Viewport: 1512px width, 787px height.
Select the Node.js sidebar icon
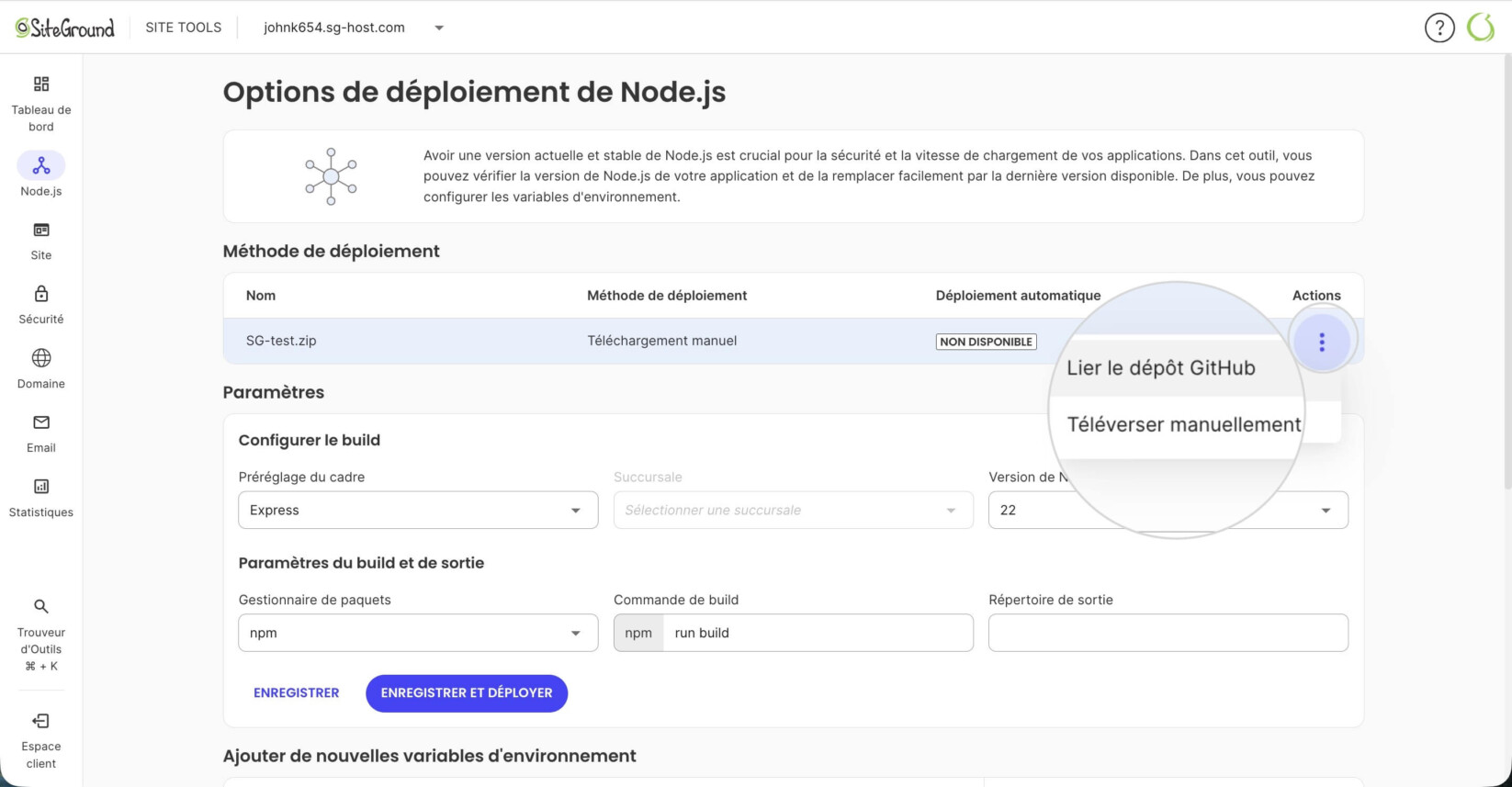coord(41,166)
